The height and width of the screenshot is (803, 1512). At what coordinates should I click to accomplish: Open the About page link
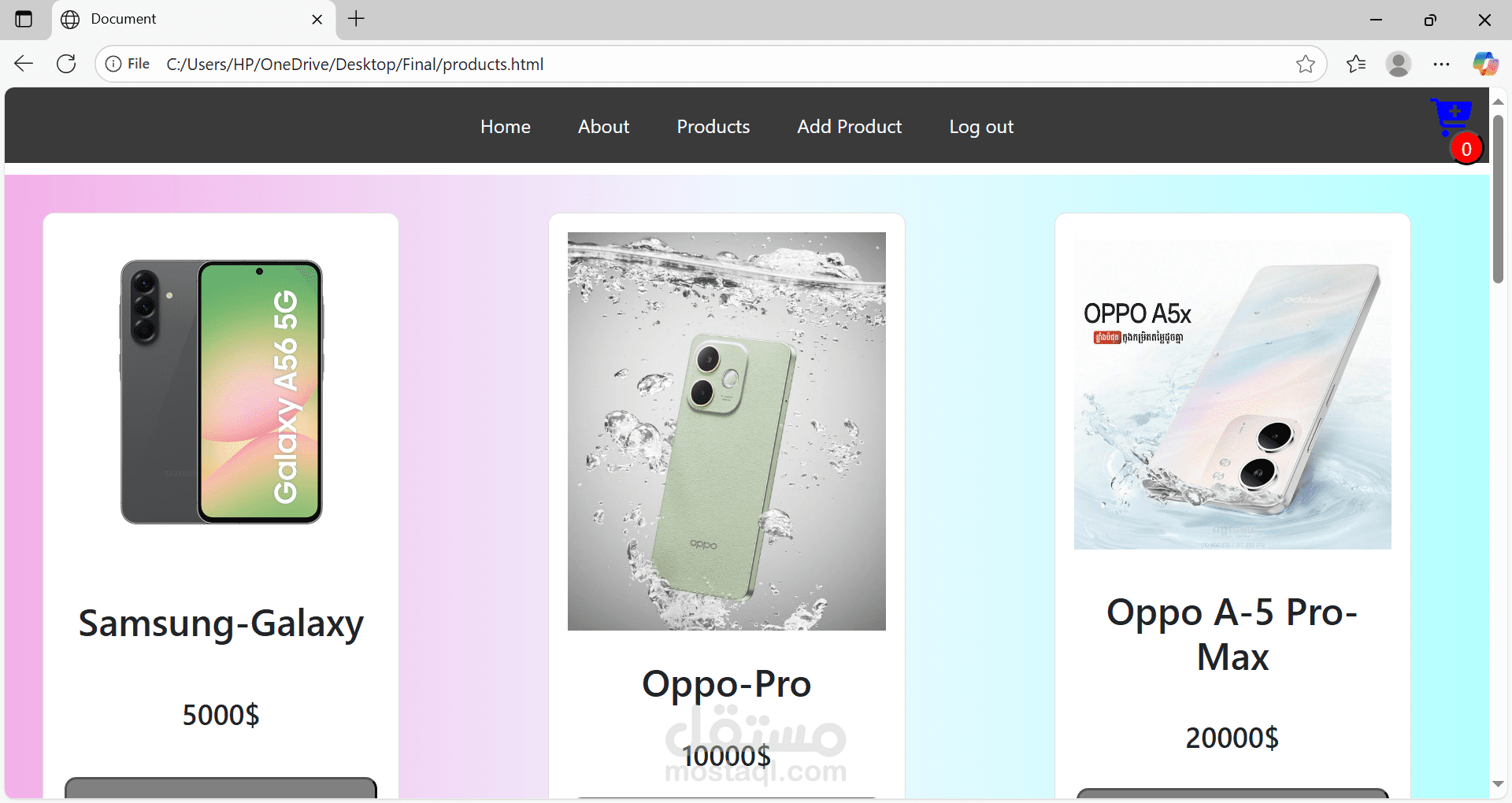coord(604,127)
